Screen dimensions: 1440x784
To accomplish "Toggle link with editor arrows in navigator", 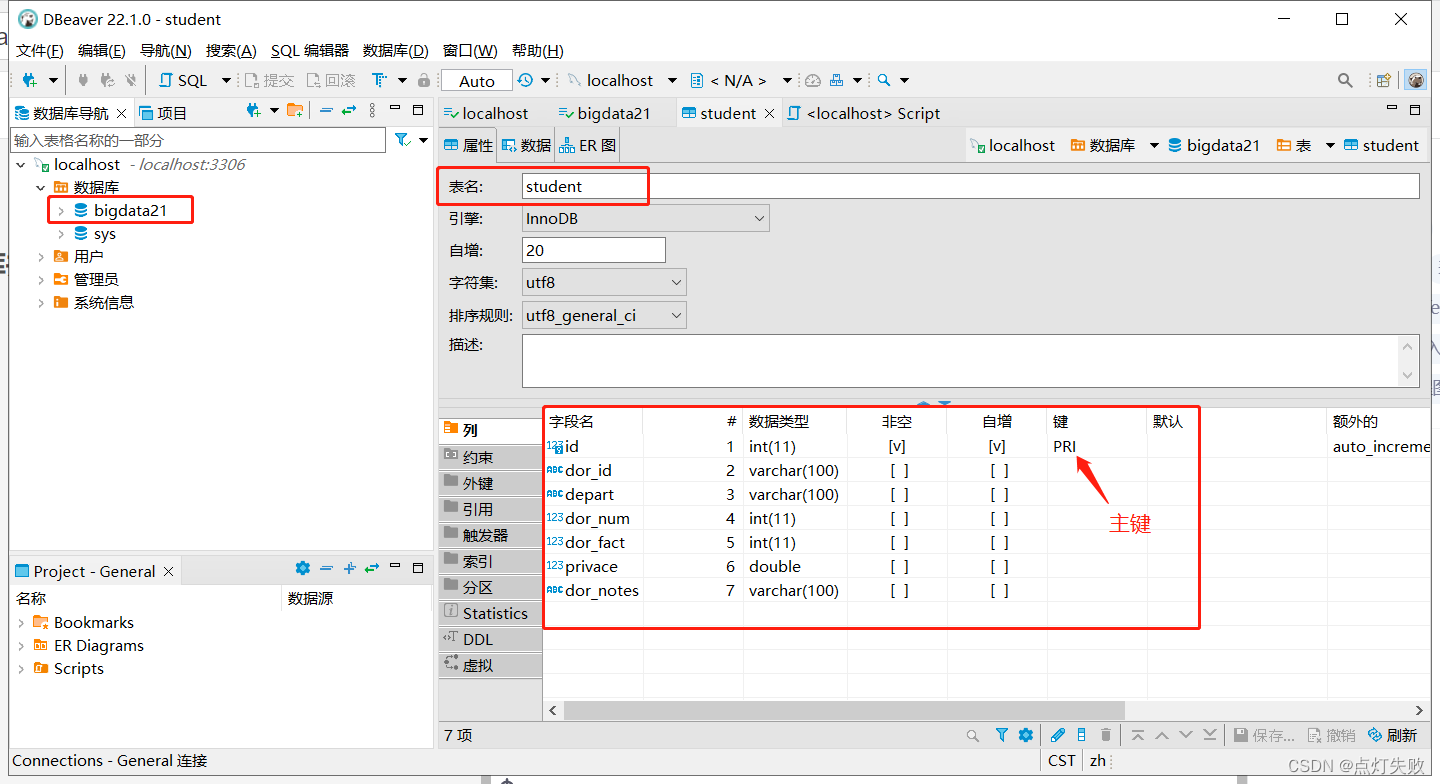I will click(348, 110).
